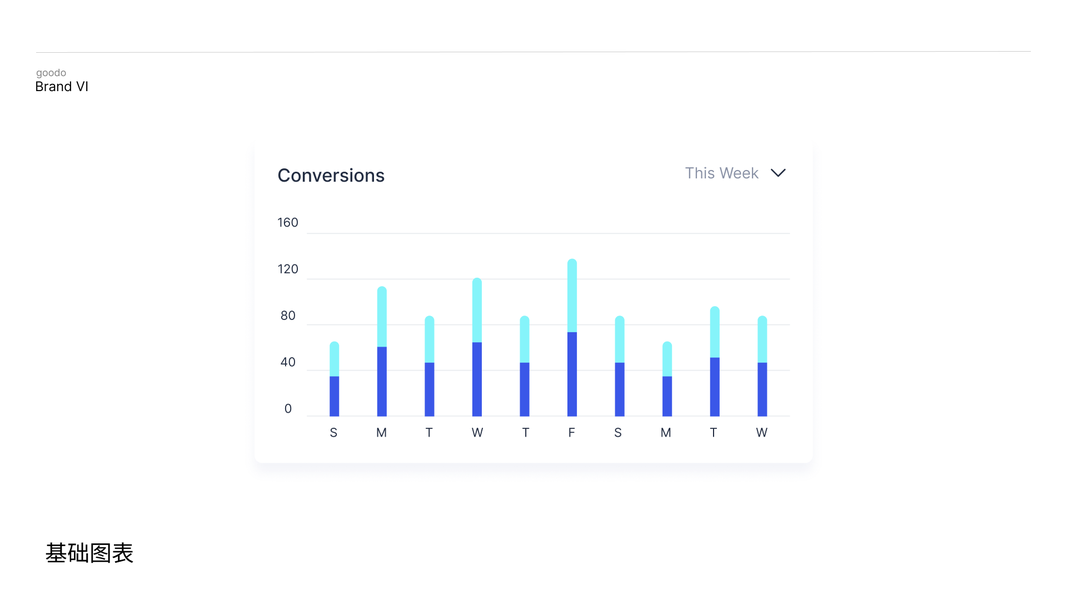The height and width of the screenshot is (600, 1067).
Task: Click the 80 y-axis label
Action: 288,316
